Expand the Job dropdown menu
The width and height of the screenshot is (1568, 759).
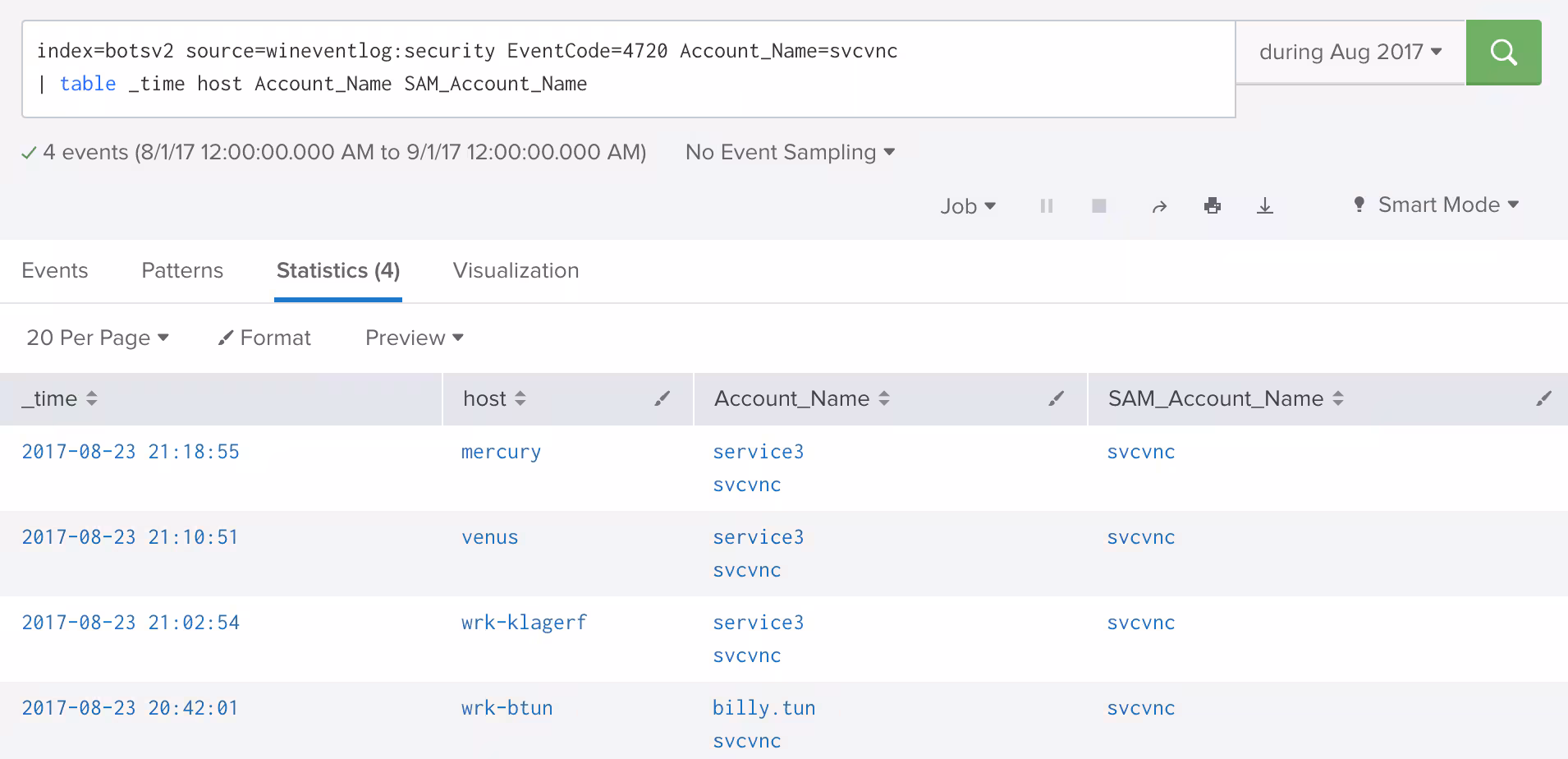pos(967,206)
